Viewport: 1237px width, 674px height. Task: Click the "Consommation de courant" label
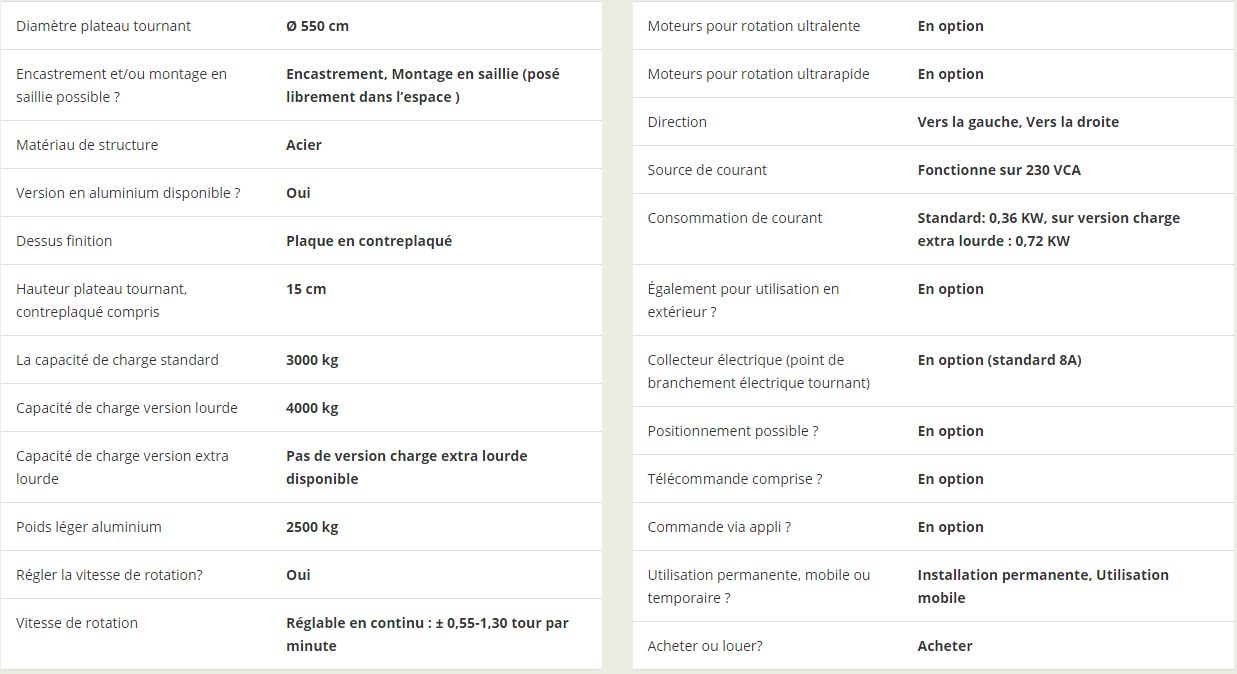coord(735,218)
